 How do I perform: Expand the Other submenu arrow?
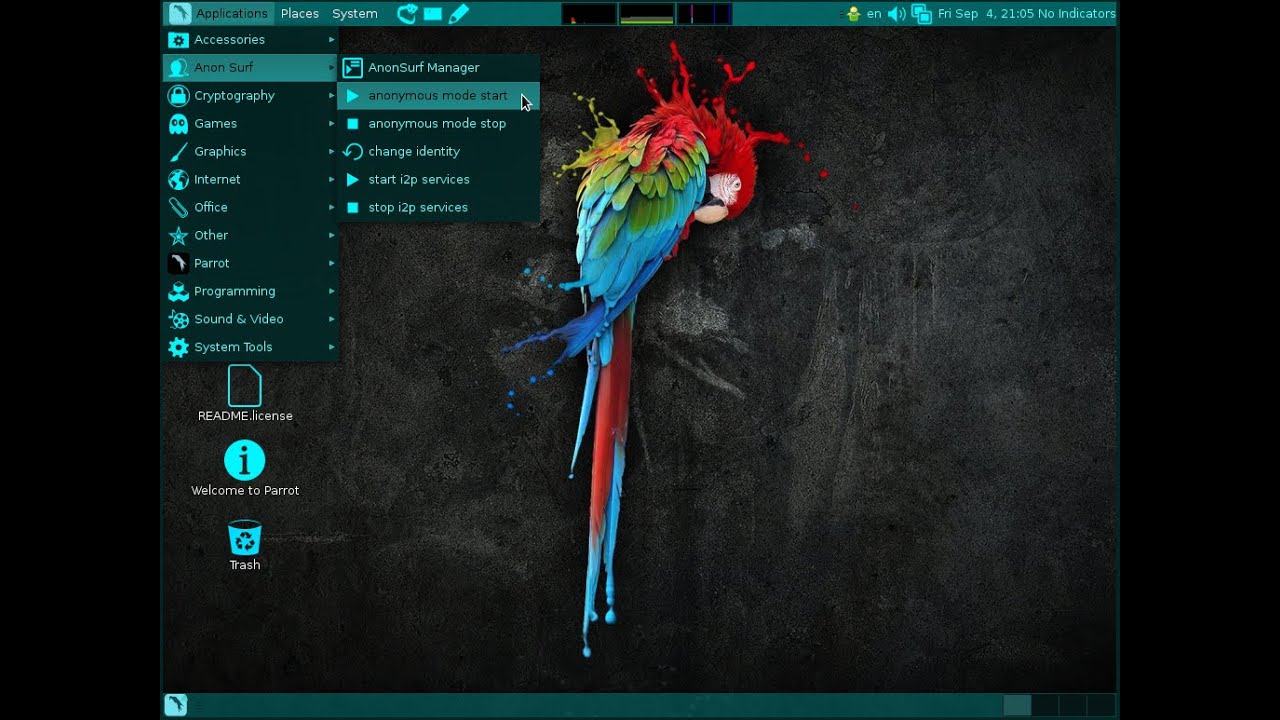pyautogui.click(x=332, y=236)
